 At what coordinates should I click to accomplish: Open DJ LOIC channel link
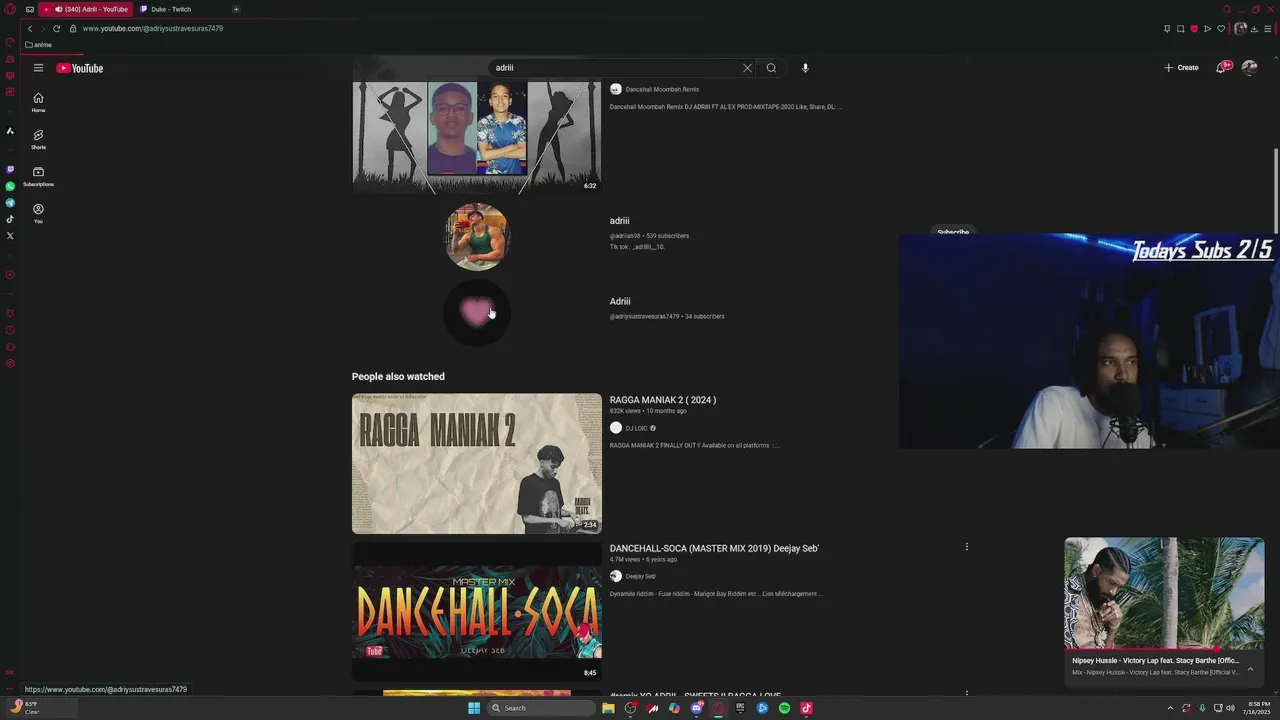click(x=636, y=428)
